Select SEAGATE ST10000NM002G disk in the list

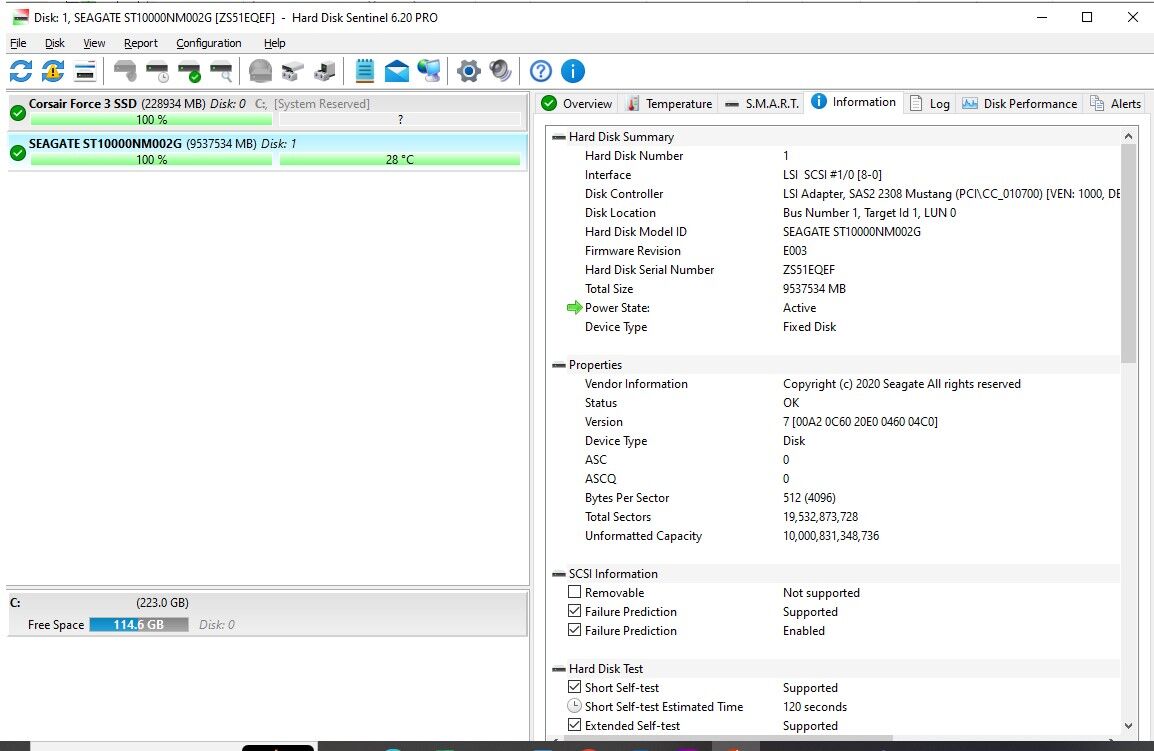(x=267, y=152)
